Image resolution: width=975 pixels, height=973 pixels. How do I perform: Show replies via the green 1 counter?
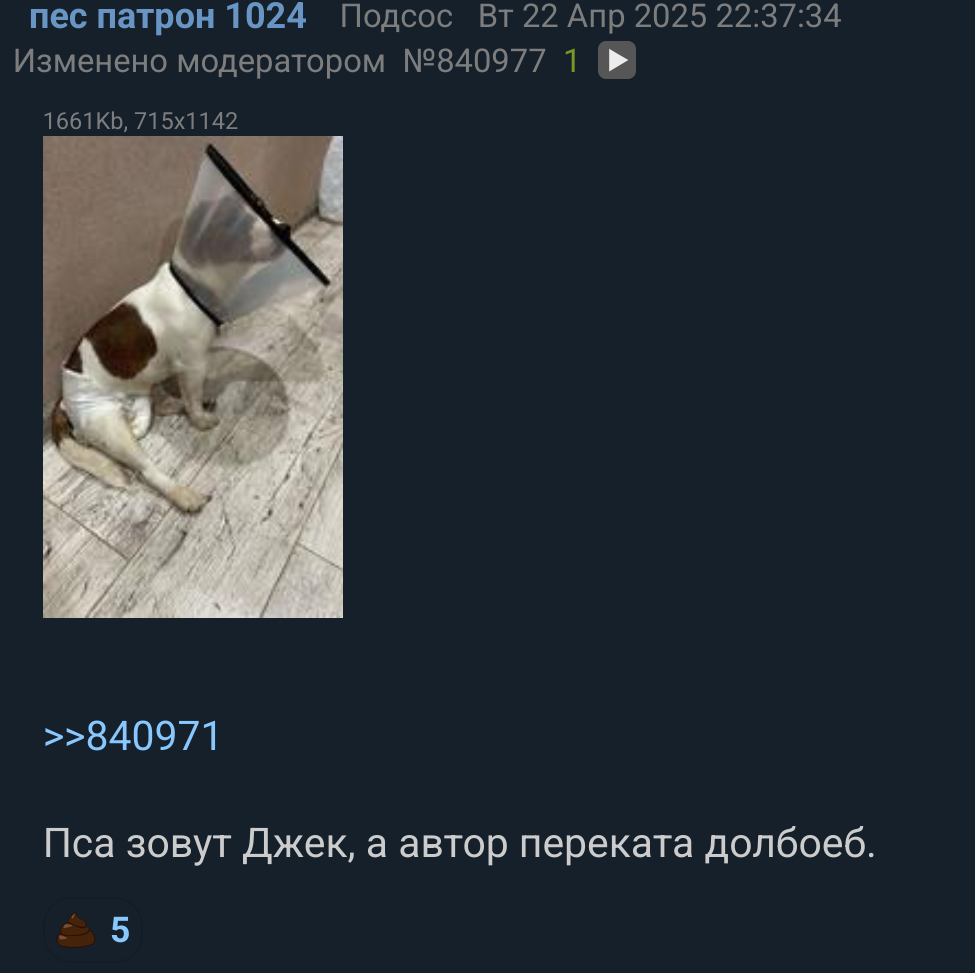click(x=571, y=61)
